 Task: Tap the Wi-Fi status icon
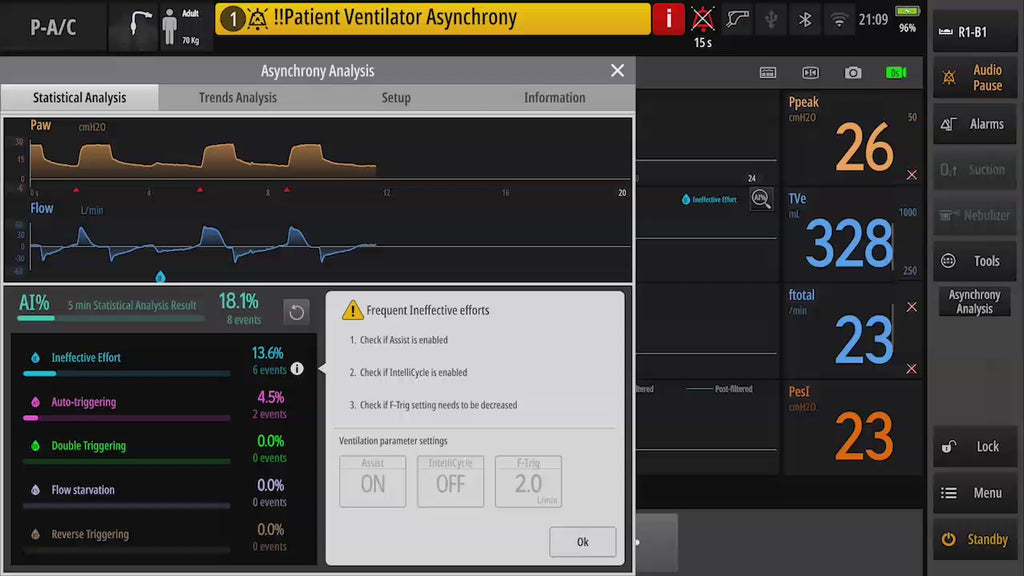coord(838,19)
